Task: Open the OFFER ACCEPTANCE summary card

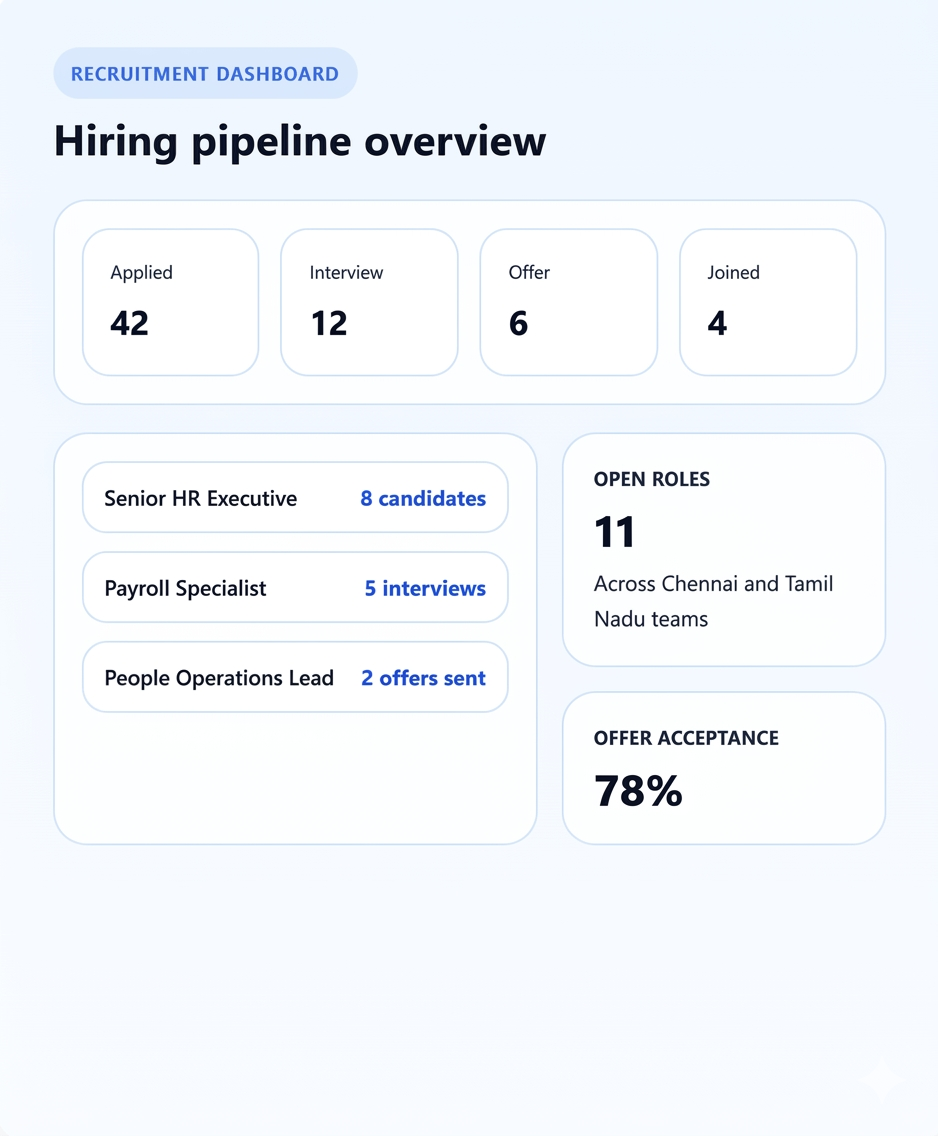Action: pos(723,766)
